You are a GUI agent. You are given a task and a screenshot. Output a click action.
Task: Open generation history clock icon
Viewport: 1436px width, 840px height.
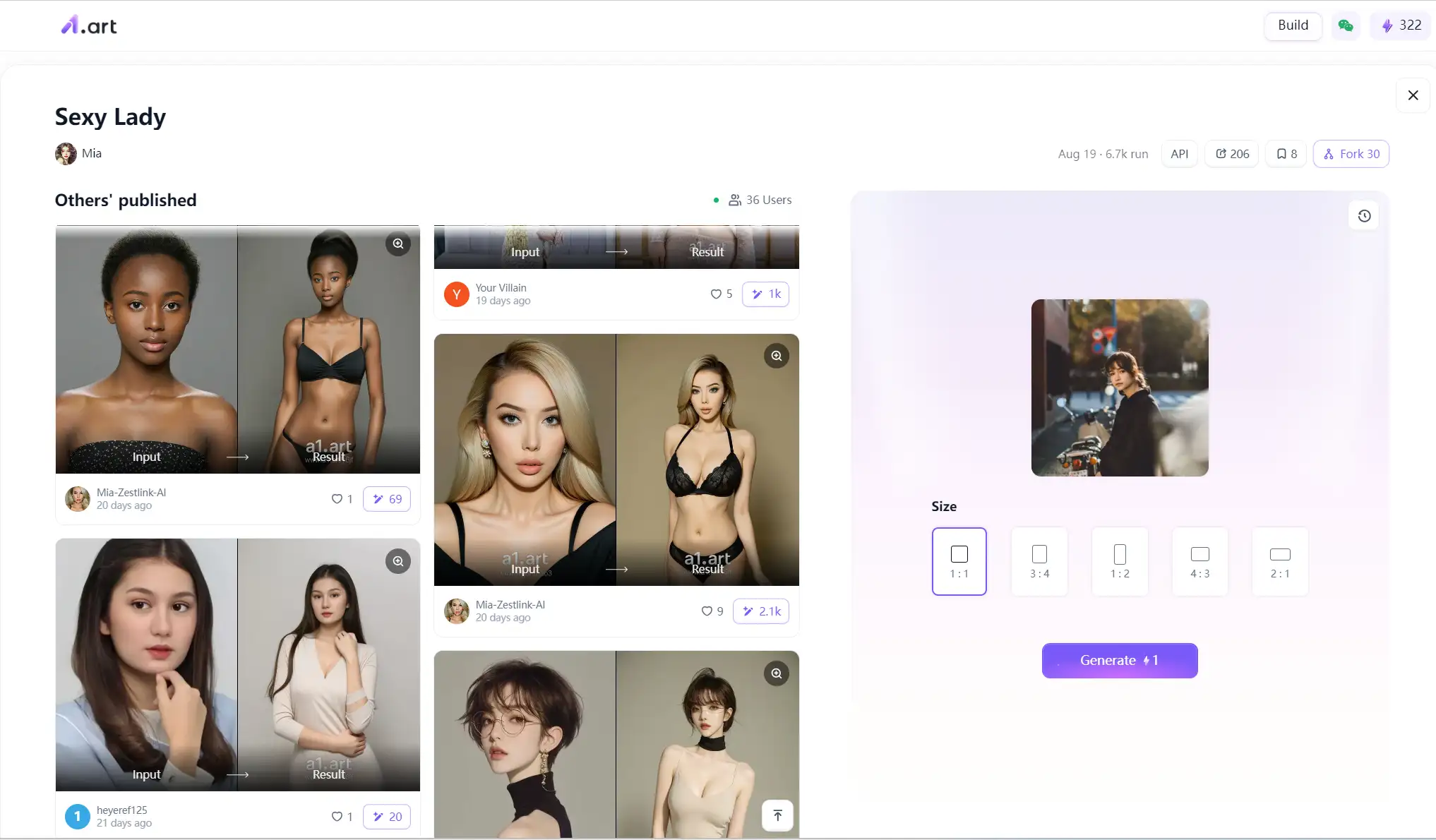click(1364, 216)
